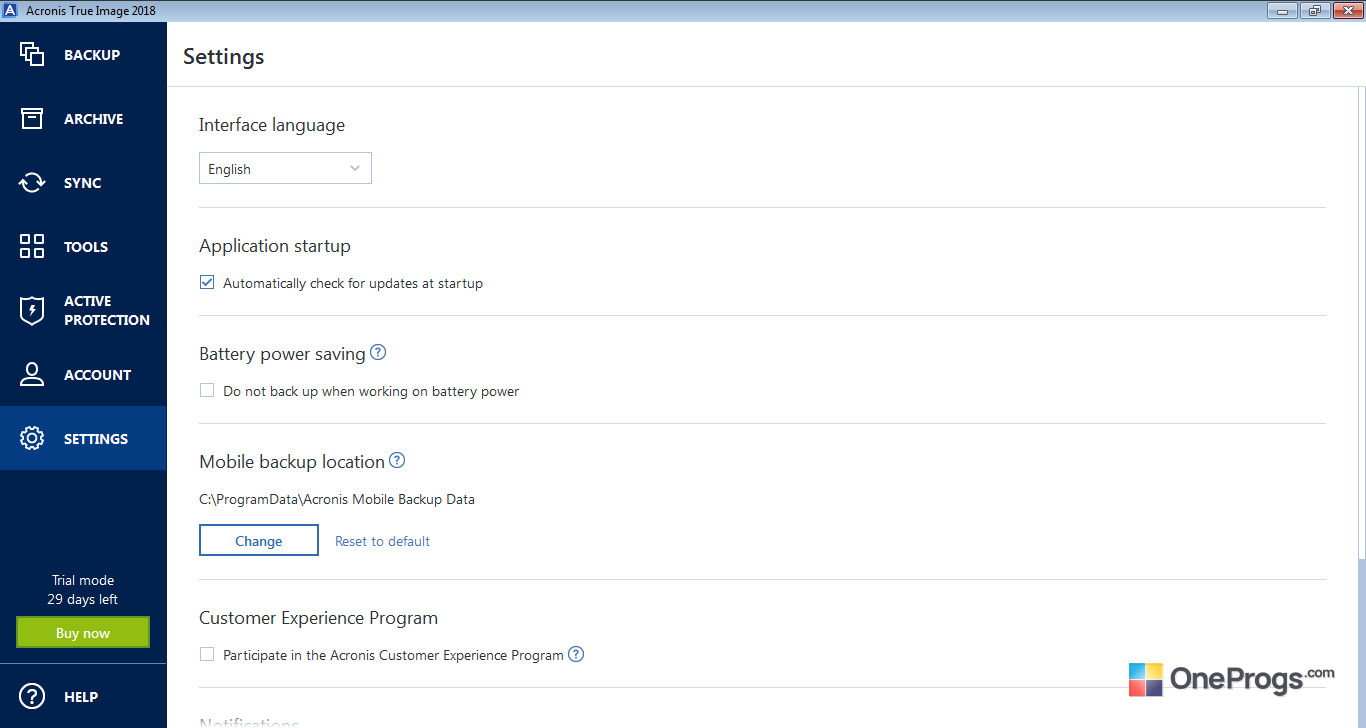Disable automatic update check at startup
The width and height of the screenshot is (1366, 728).
pyautogui.click(x=207, y=283)
